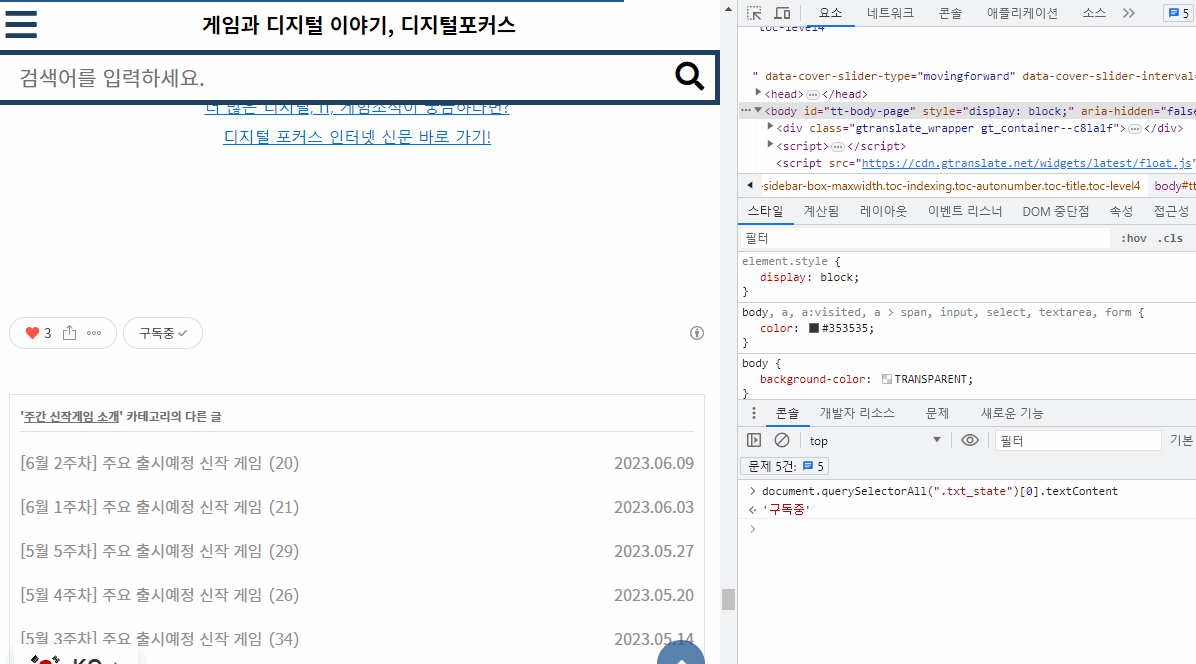This screenshot has width=1196, height=664.
Task: Click the '구독중' console output string
Action: pos(786,509)
